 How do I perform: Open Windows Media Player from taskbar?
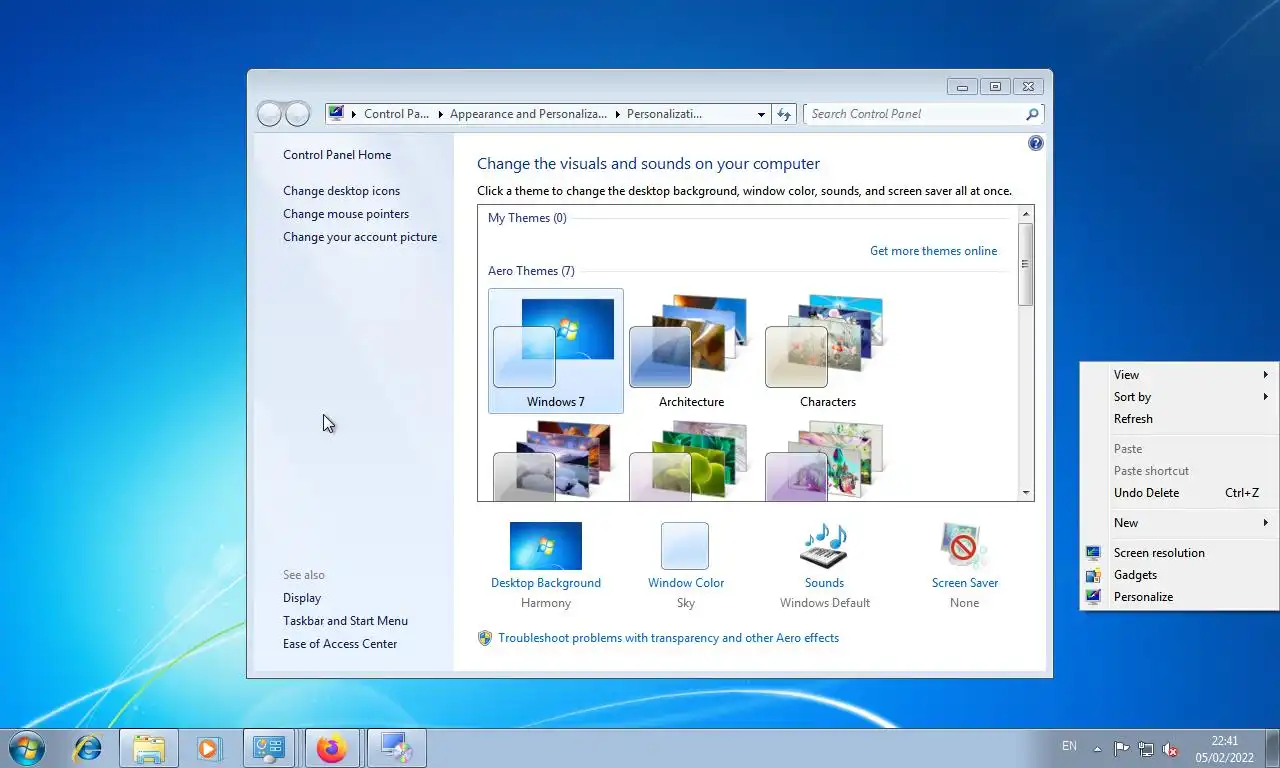coord(209,748)
